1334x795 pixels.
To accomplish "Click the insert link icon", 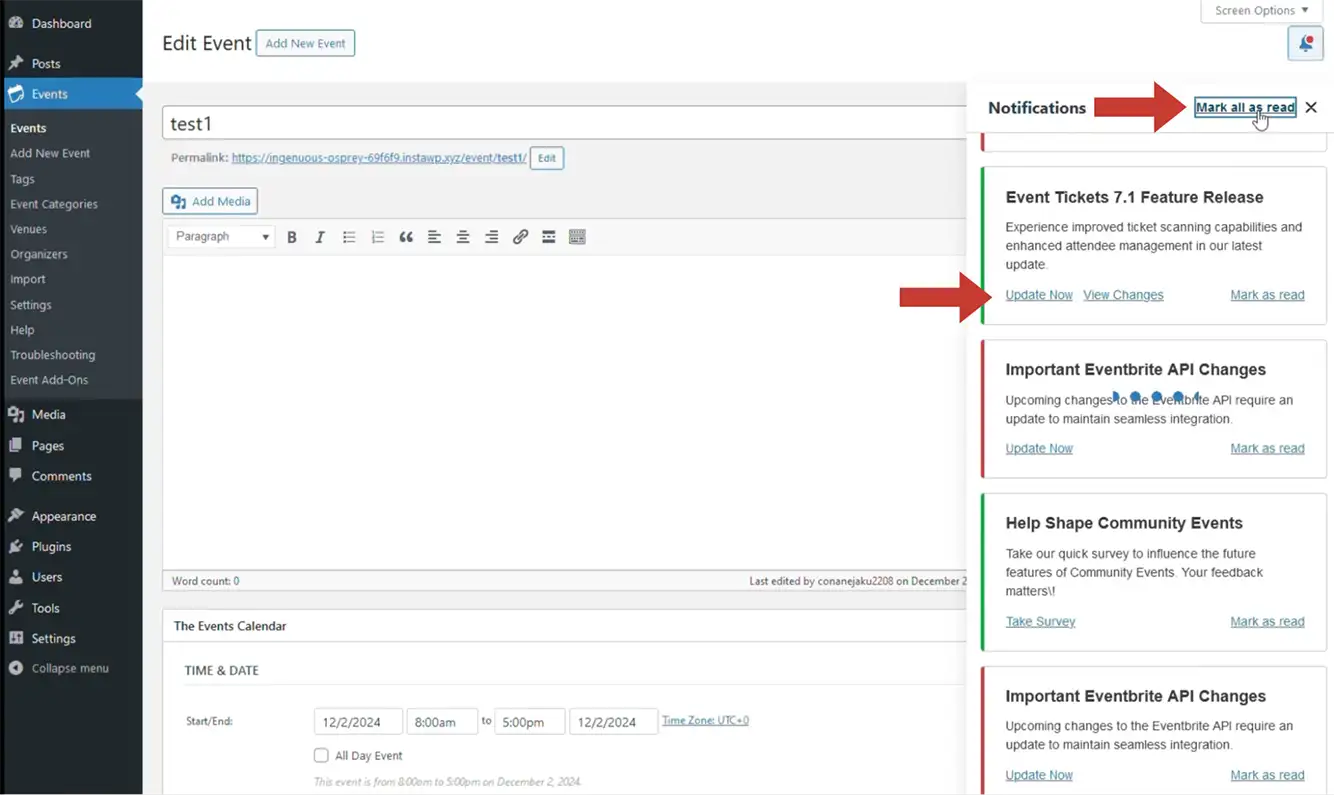I will (520, 237).
